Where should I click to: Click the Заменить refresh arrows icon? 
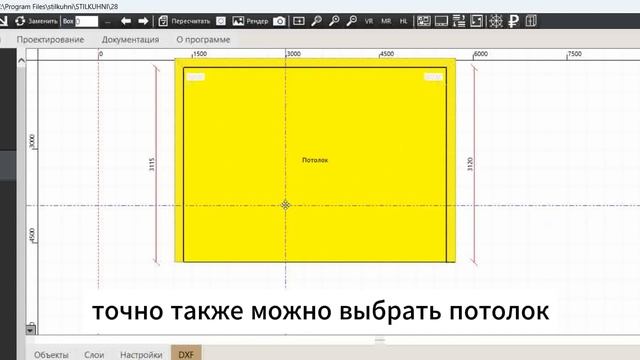(x=20, y=21)
